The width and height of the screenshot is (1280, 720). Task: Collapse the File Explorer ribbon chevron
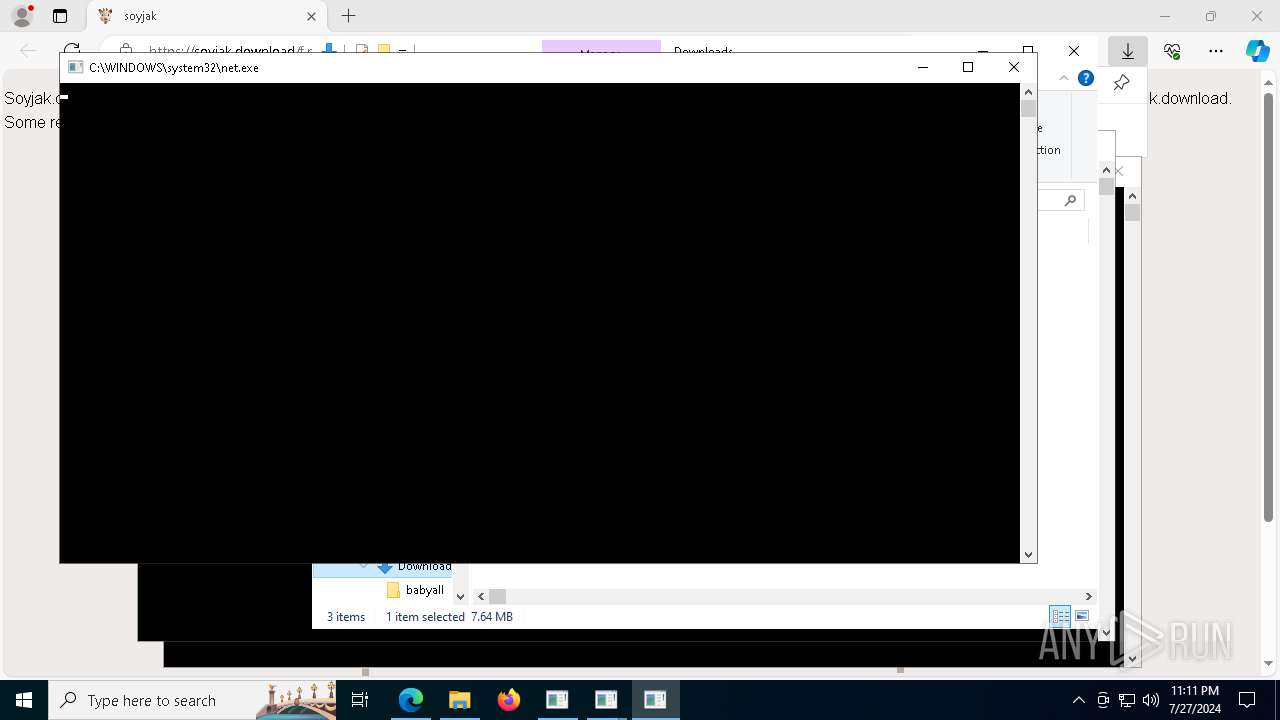(1064, 78)
